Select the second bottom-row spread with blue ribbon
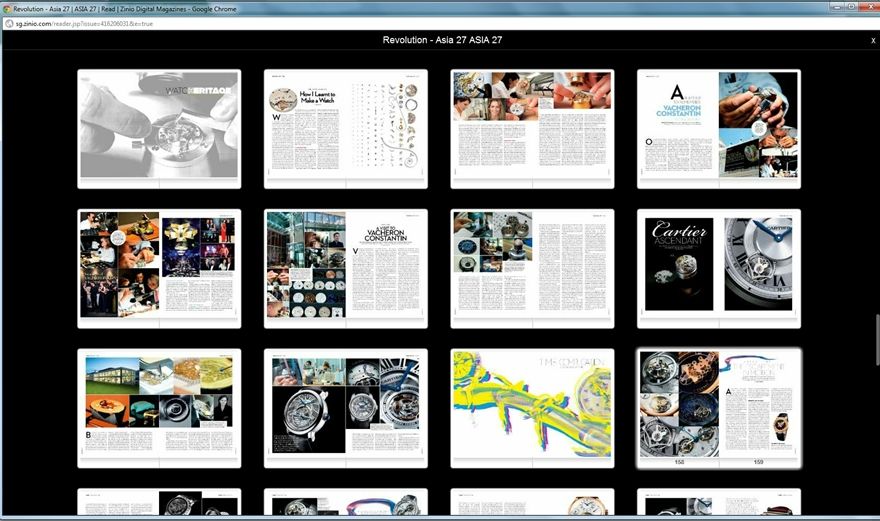 [346, 502]
